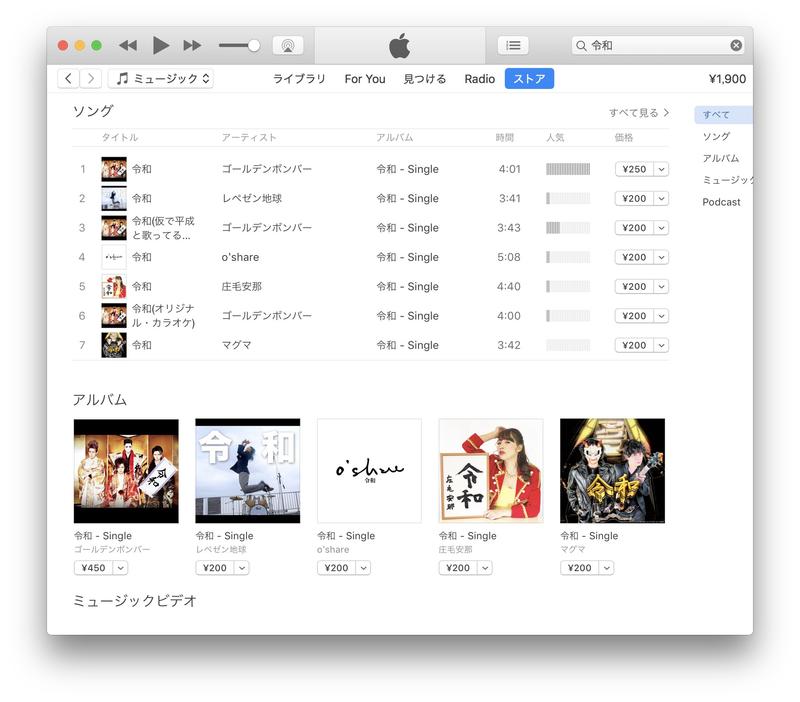Click すべて見る link for songs

point(639,112)
